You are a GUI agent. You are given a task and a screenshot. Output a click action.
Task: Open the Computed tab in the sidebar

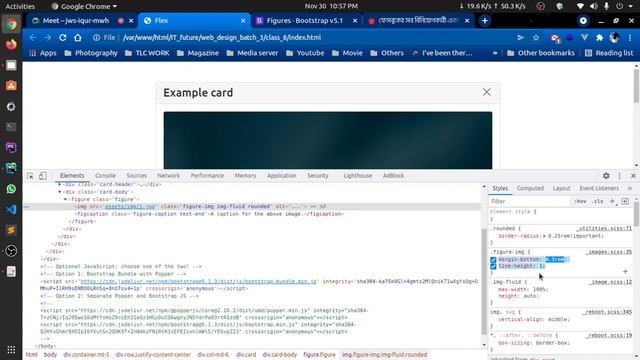530,188
